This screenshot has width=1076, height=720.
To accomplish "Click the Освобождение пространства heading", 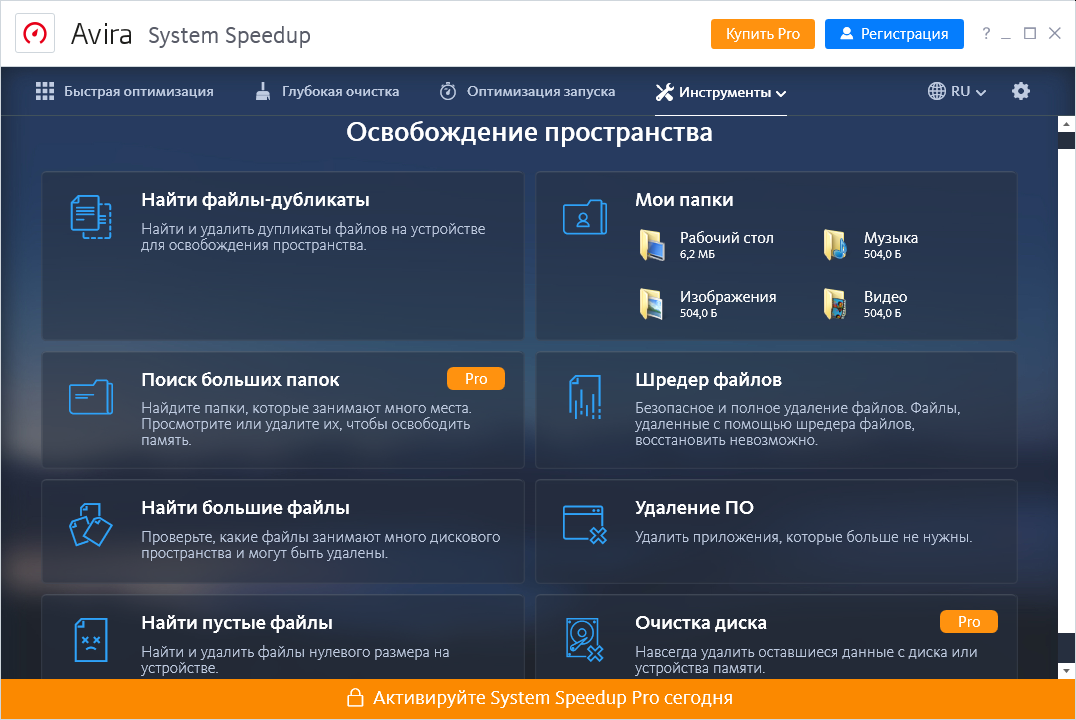I will (529, 132).
